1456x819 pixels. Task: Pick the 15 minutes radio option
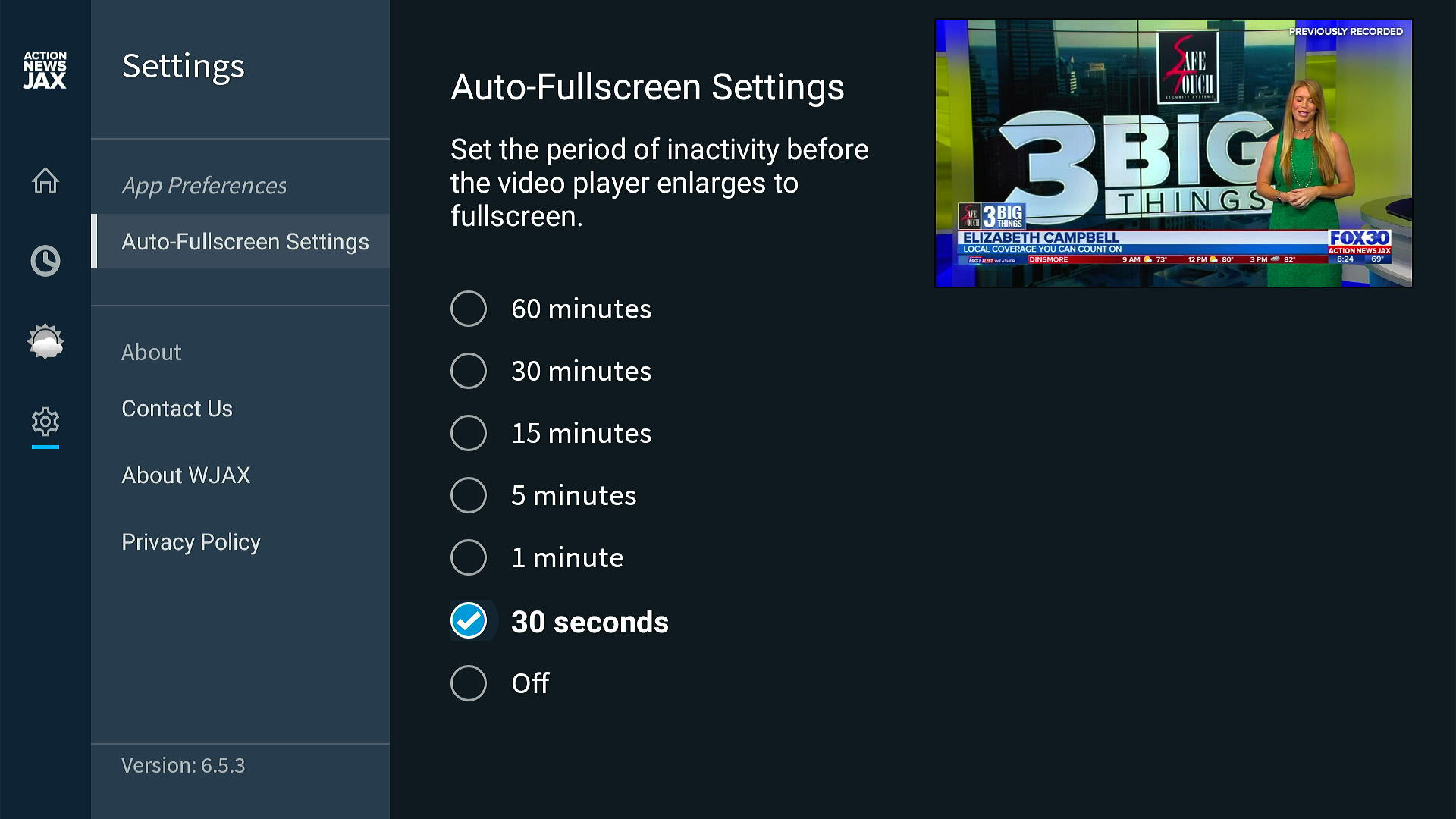point(469,434)
